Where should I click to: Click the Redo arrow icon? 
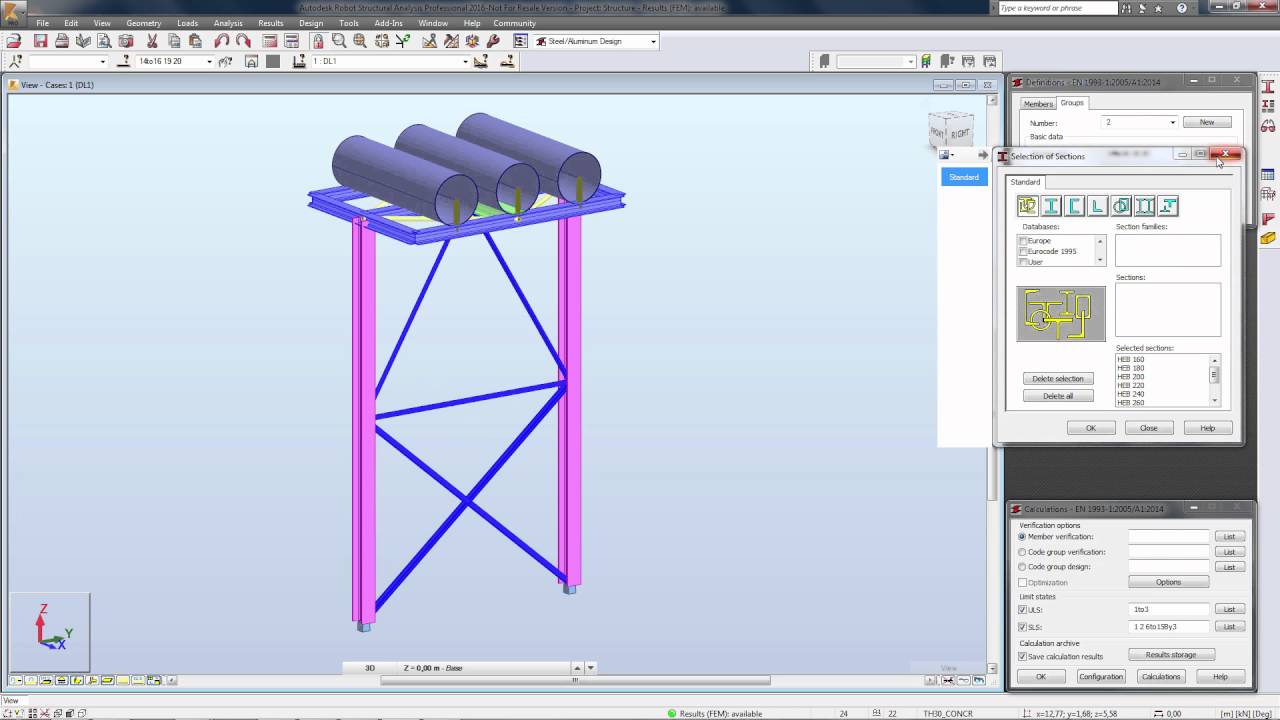[243, 41]
